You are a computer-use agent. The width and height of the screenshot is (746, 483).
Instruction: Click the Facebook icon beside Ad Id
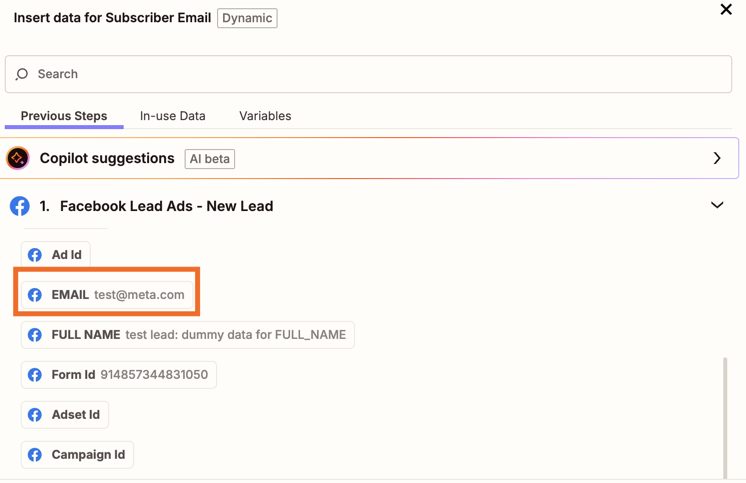coord(35,255)
